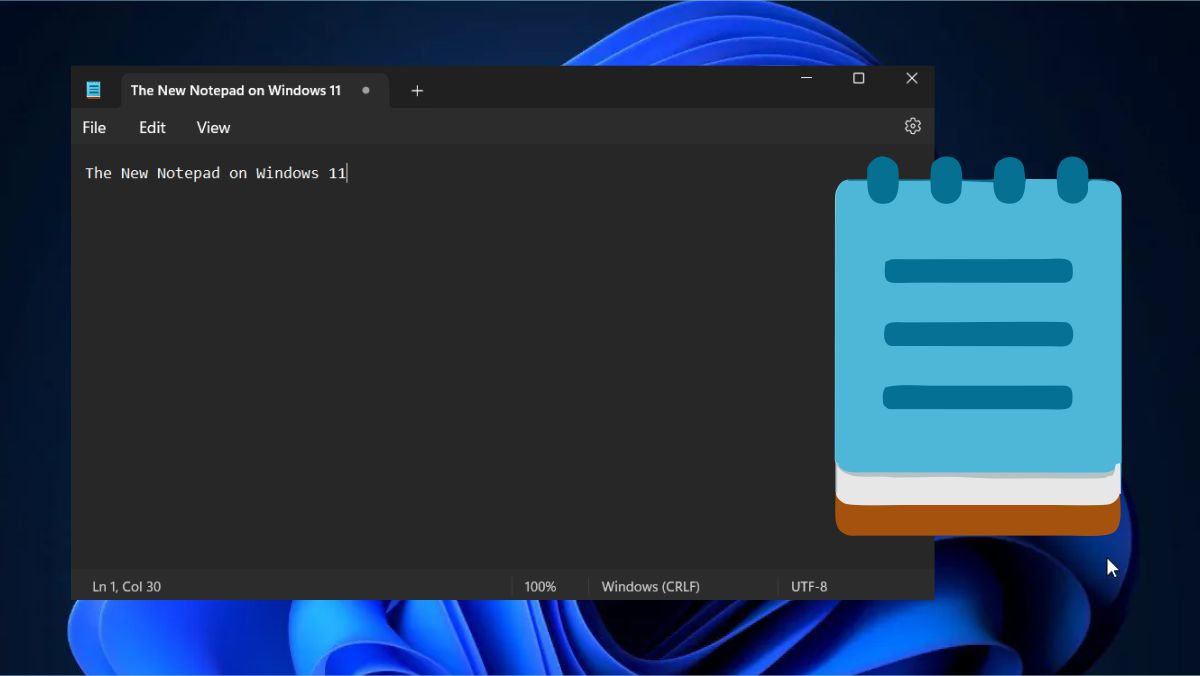The image size is (1200, 676).
Task: Open Notepad settings via the gear icon
Action: click(912, 126)
